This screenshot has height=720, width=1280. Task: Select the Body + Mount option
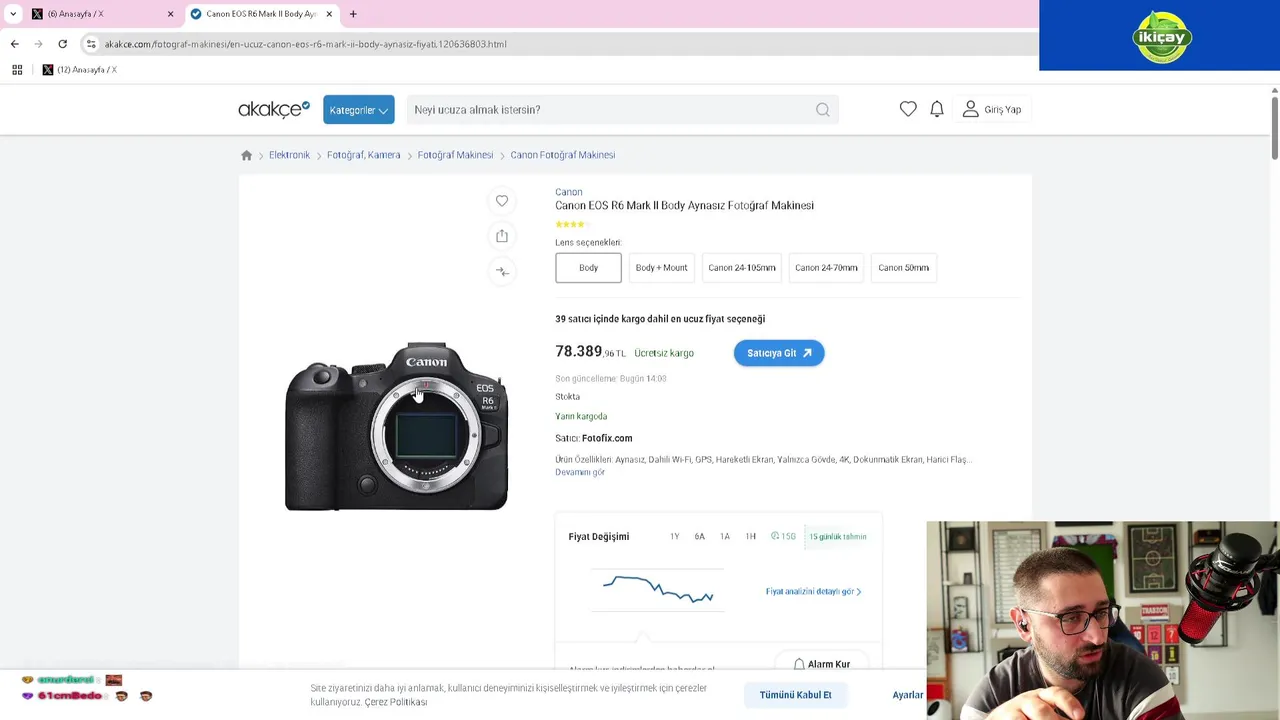point(661,268)
